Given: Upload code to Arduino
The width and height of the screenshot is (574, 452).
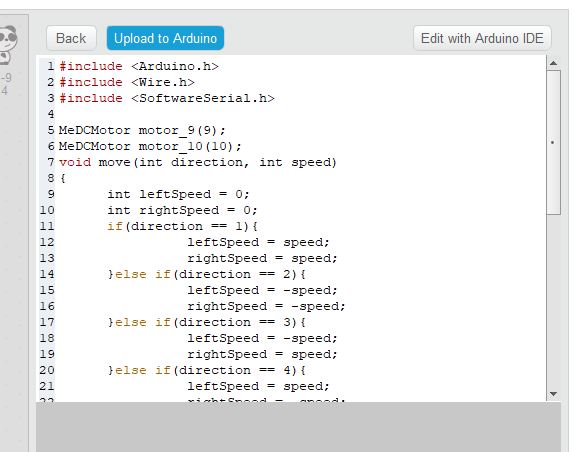Looking at the screenshot, I should (165, 38).
